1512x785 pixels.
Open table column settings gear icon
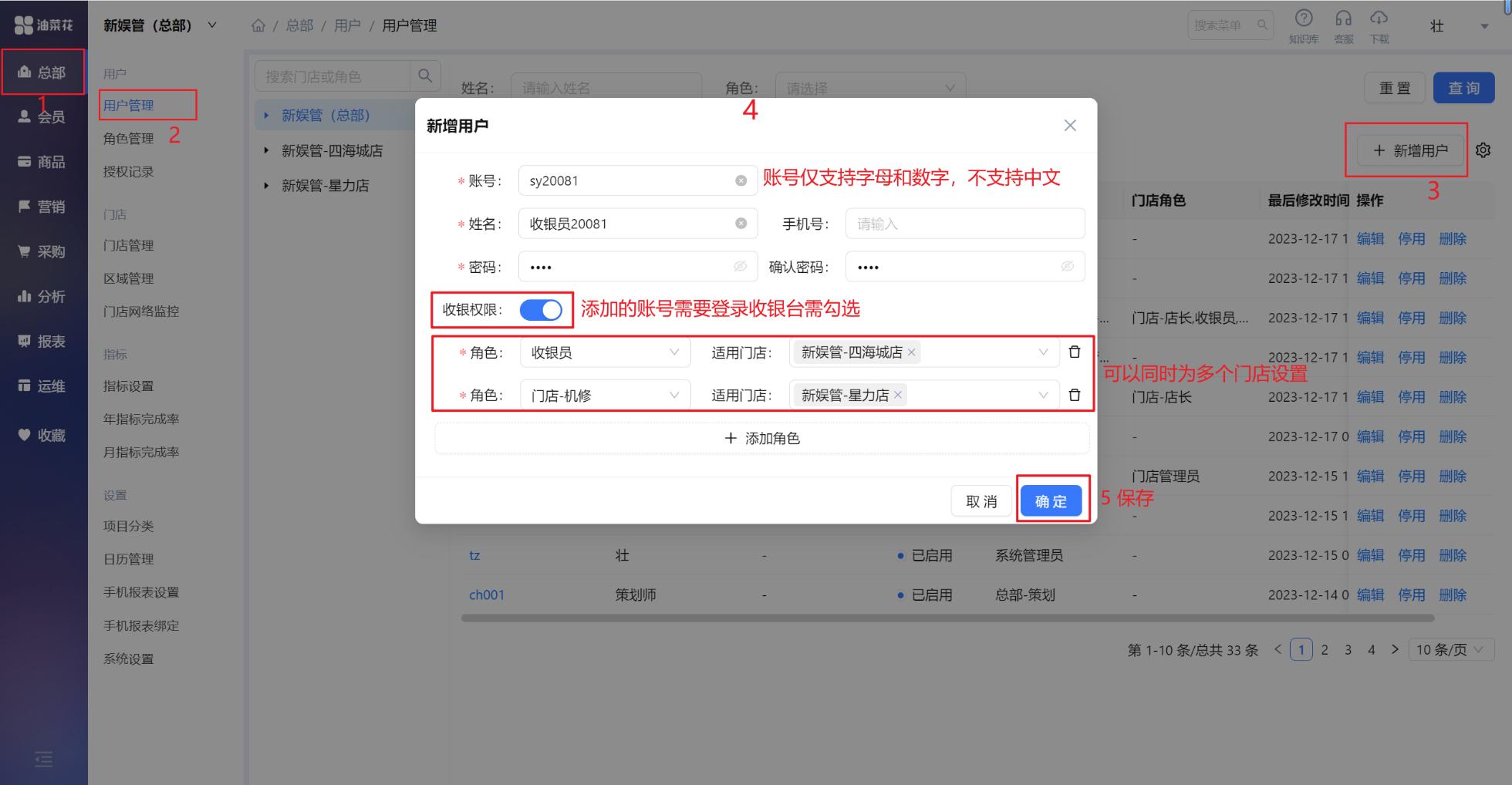pyautogui.click(x=1483, y=150)
